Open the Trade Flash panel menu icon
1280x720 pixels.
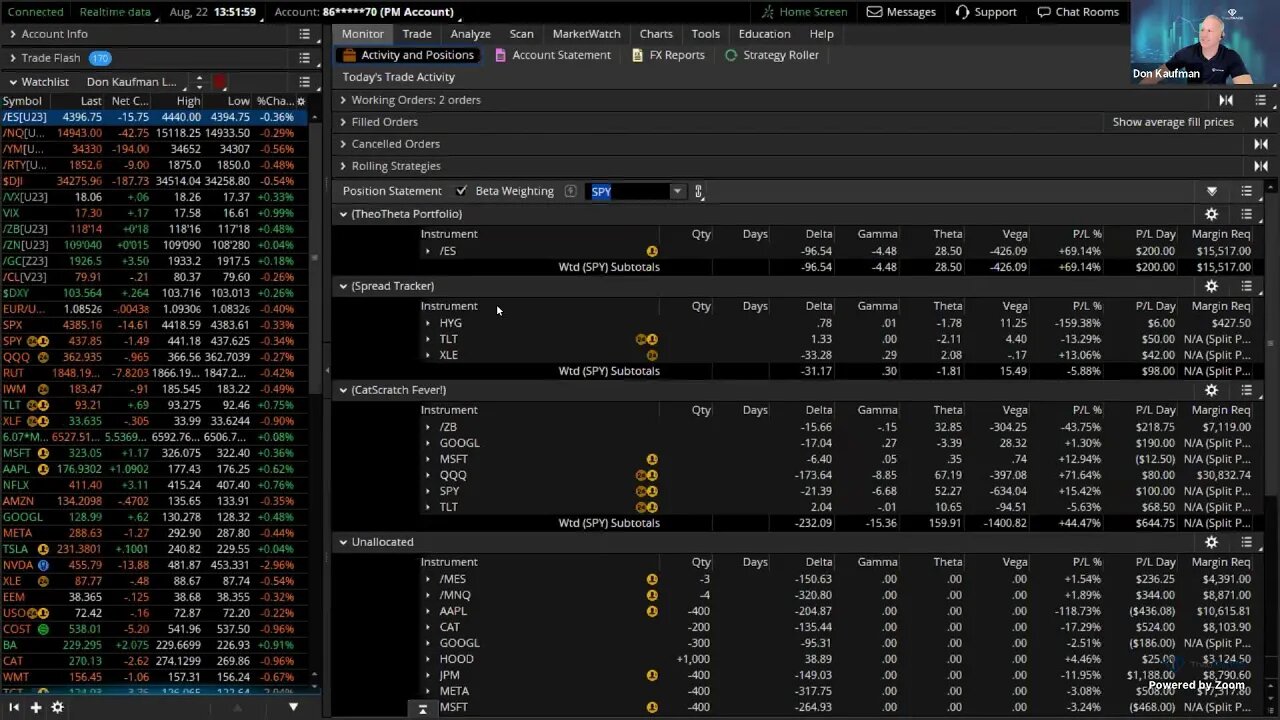click(x=304, y=58)
